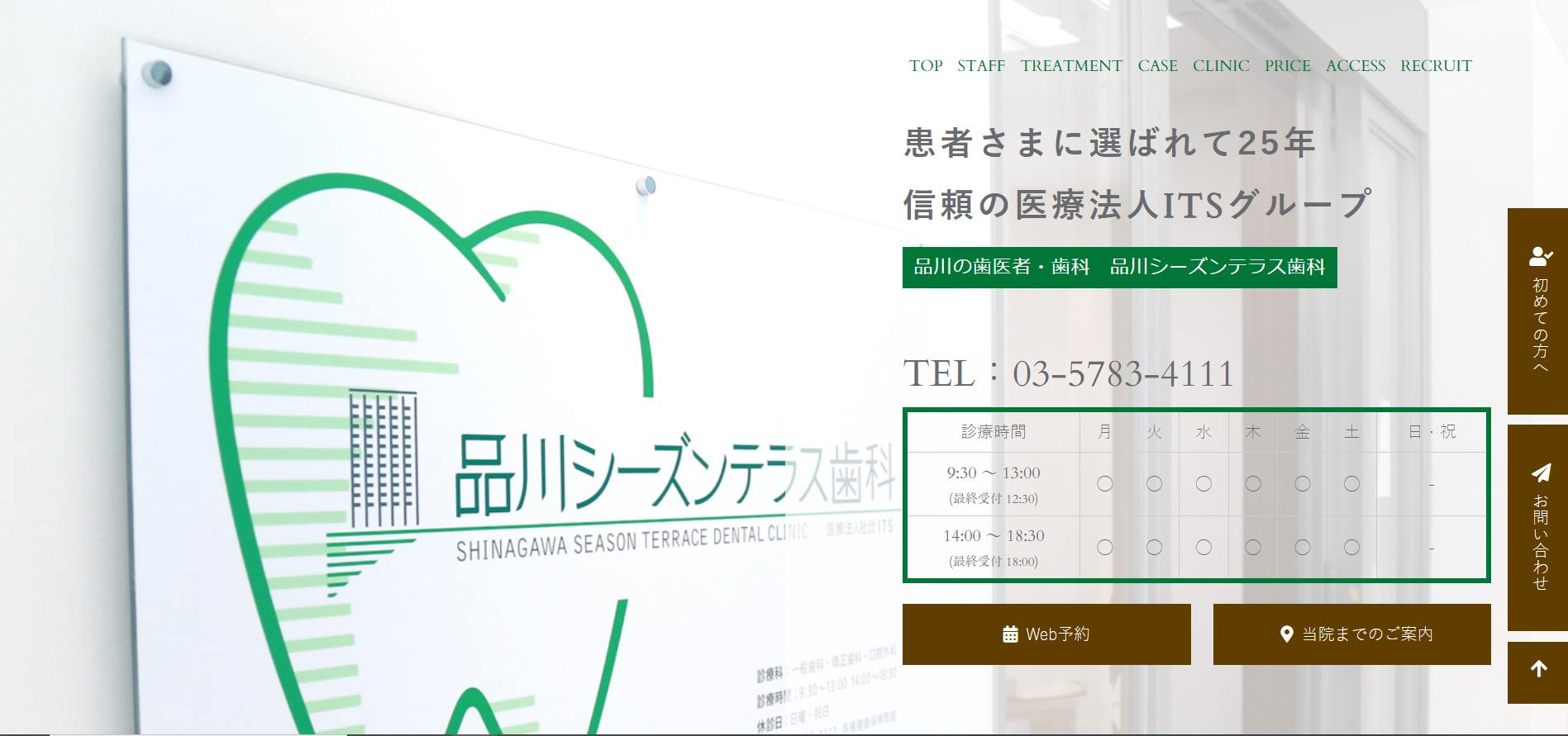The image size is (1568, 736).
Task: Go to the ACCESS page
Action: tap(1356, 66)
